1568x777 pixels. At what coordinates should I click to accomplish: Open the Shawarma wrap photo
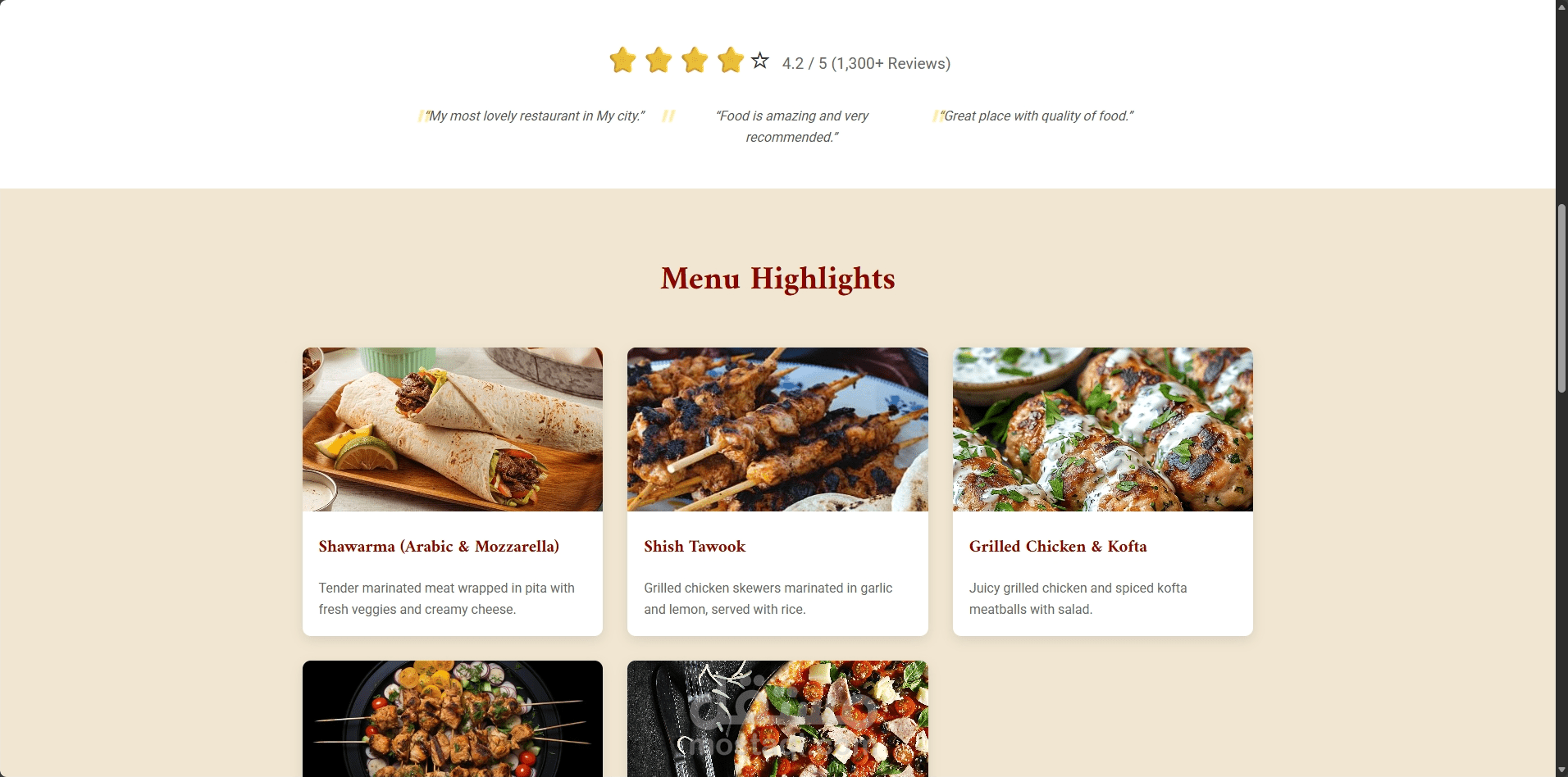click(453, 429)
